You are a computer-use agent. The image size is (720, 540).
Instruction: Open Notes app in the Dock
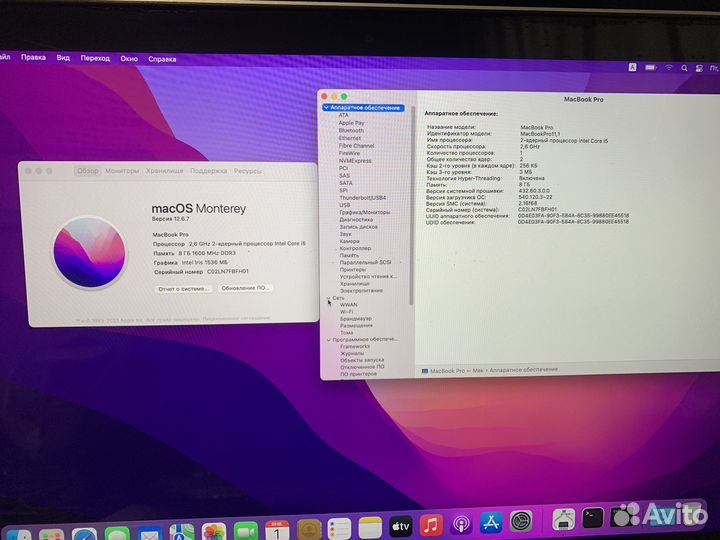click(370, 527)
